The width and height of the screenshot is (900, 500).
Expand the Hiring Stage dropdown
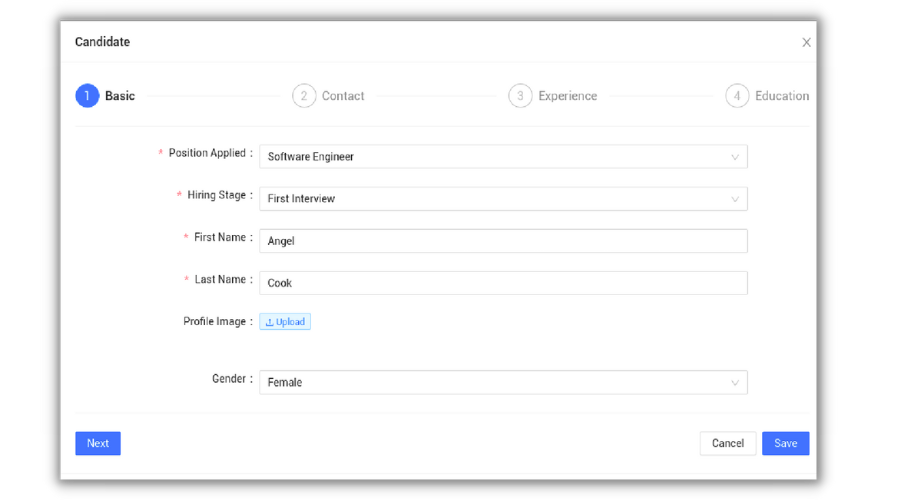[502, 199]
